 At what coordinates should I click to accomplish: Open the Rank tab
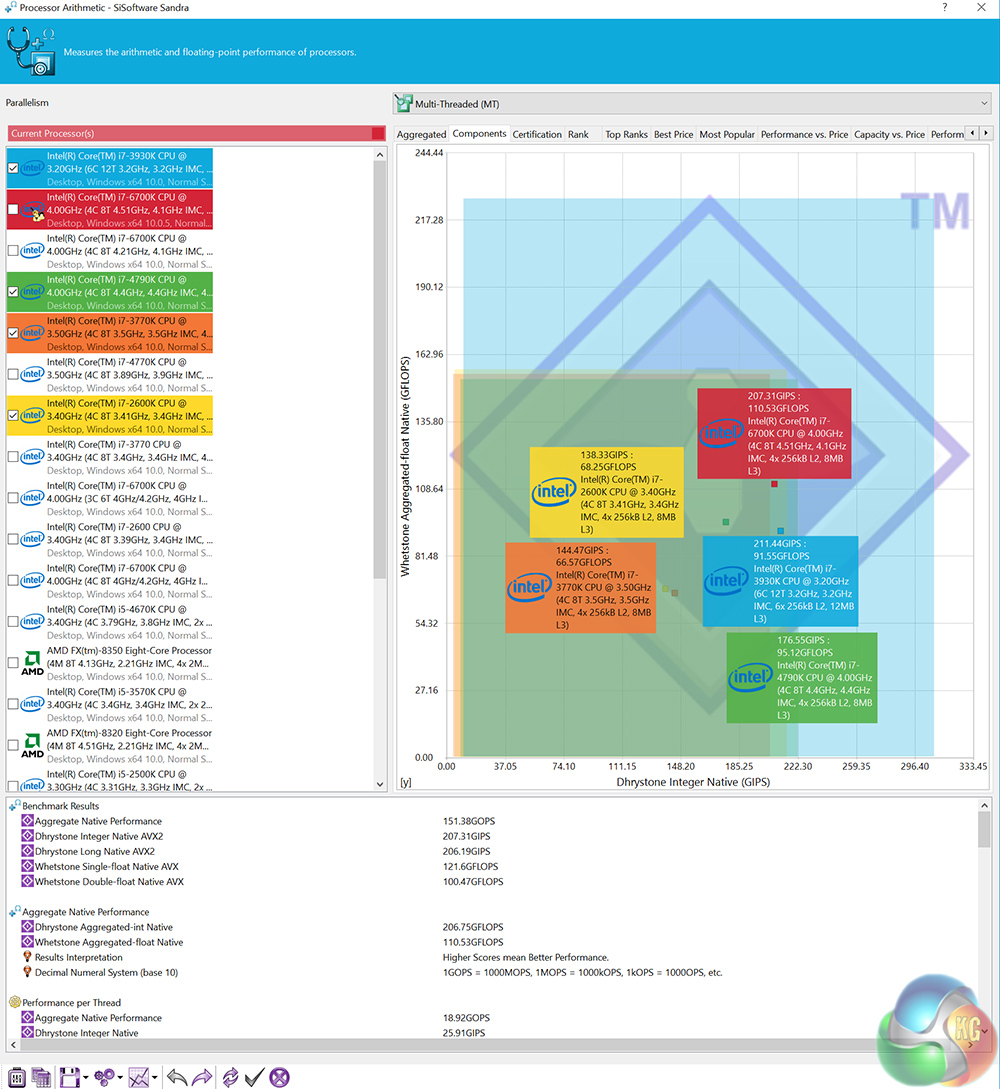click(x=578, y=134)
